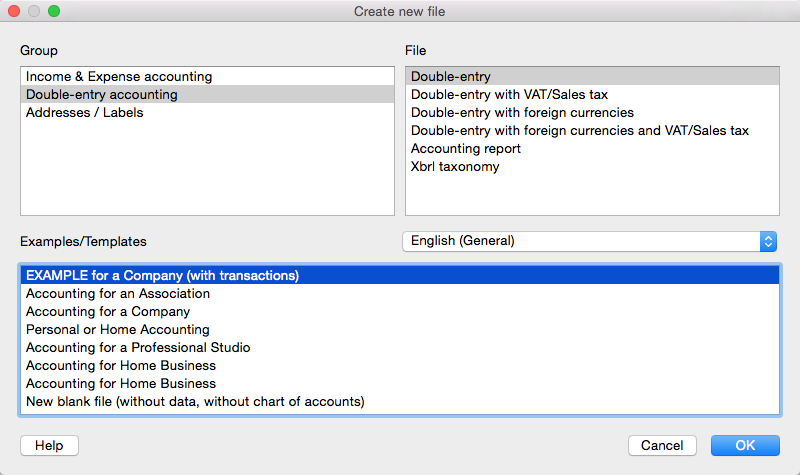This screenshot has height=475, width=800.
Task: Choose Xbrl taxonomy file type
Action: (x=592, y=166)
